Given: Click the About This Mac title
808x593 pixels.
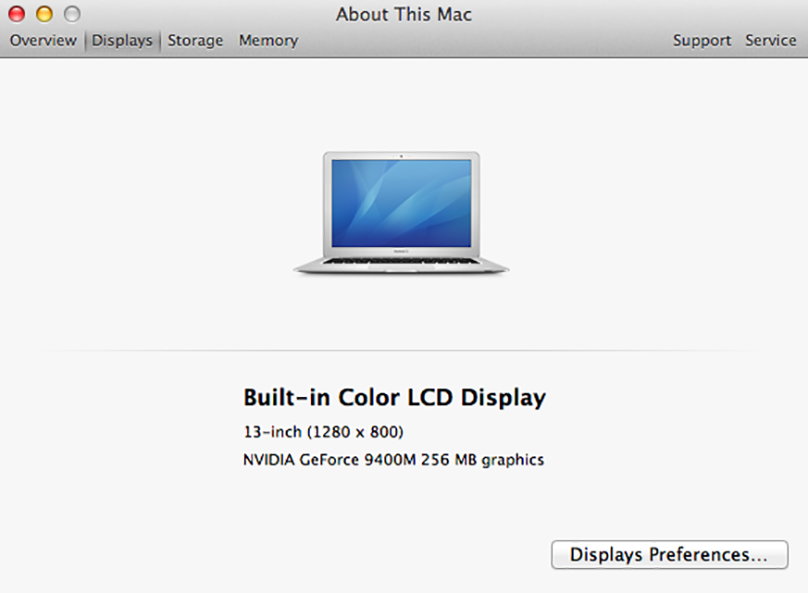Looking at the screenshot, I should (404, 14).
